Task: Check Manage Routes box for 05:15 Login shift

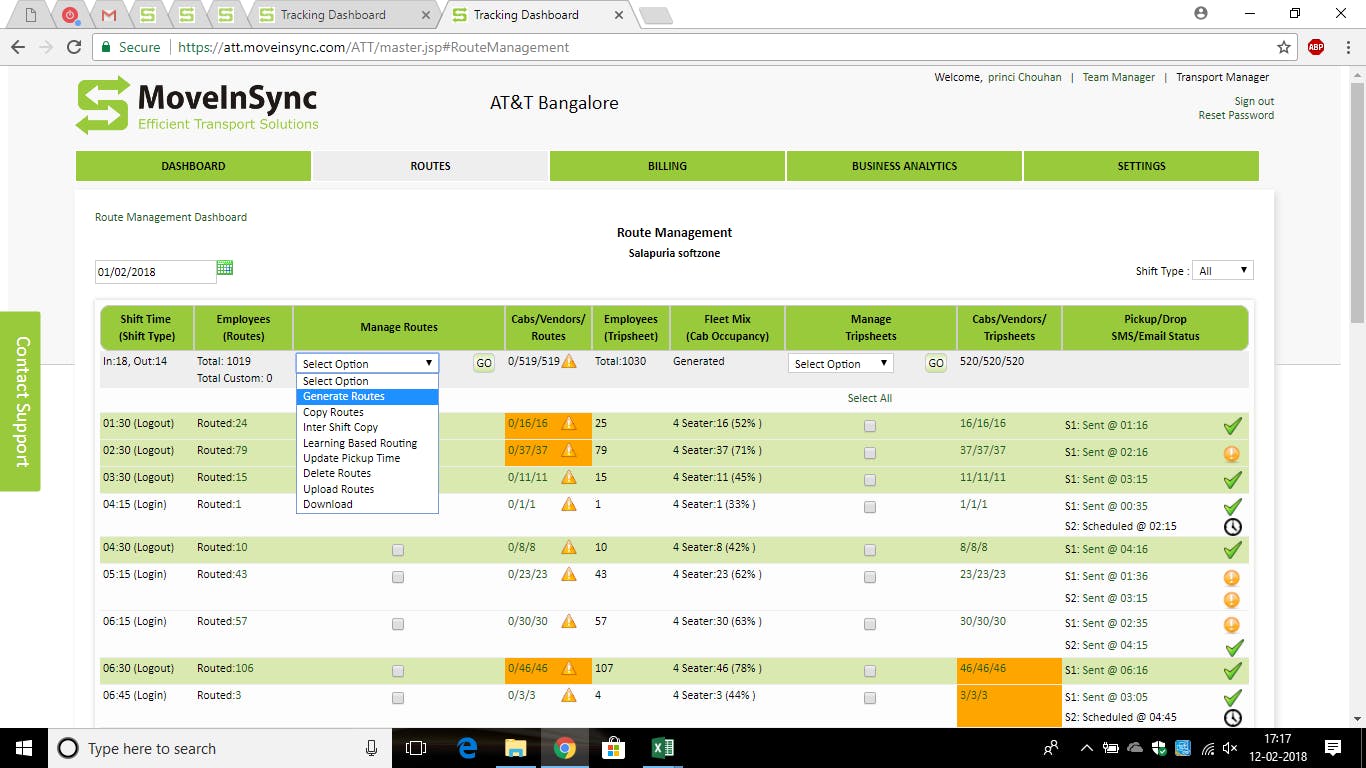Action: [x=397, y=576]
